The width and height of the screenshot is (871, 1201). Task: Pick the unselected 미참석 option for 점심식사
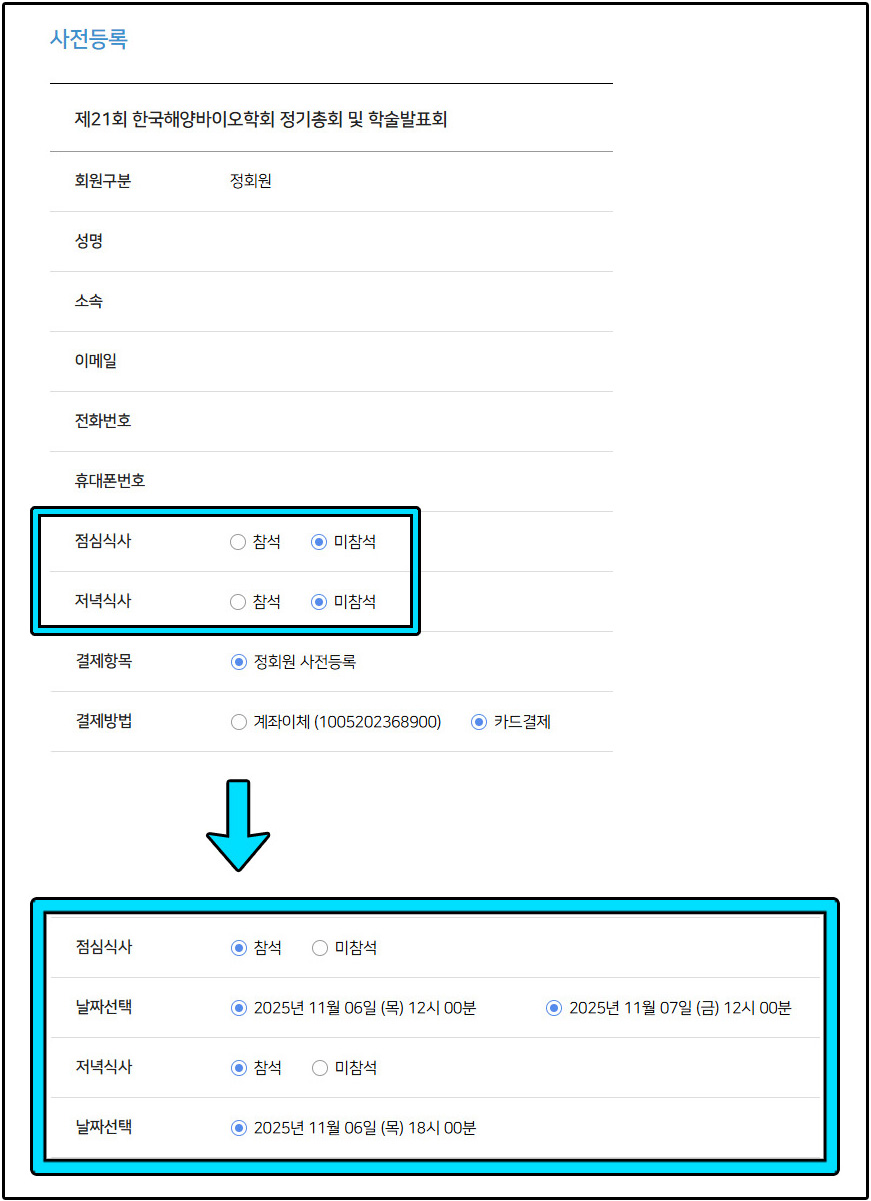(x=320, y=948)
